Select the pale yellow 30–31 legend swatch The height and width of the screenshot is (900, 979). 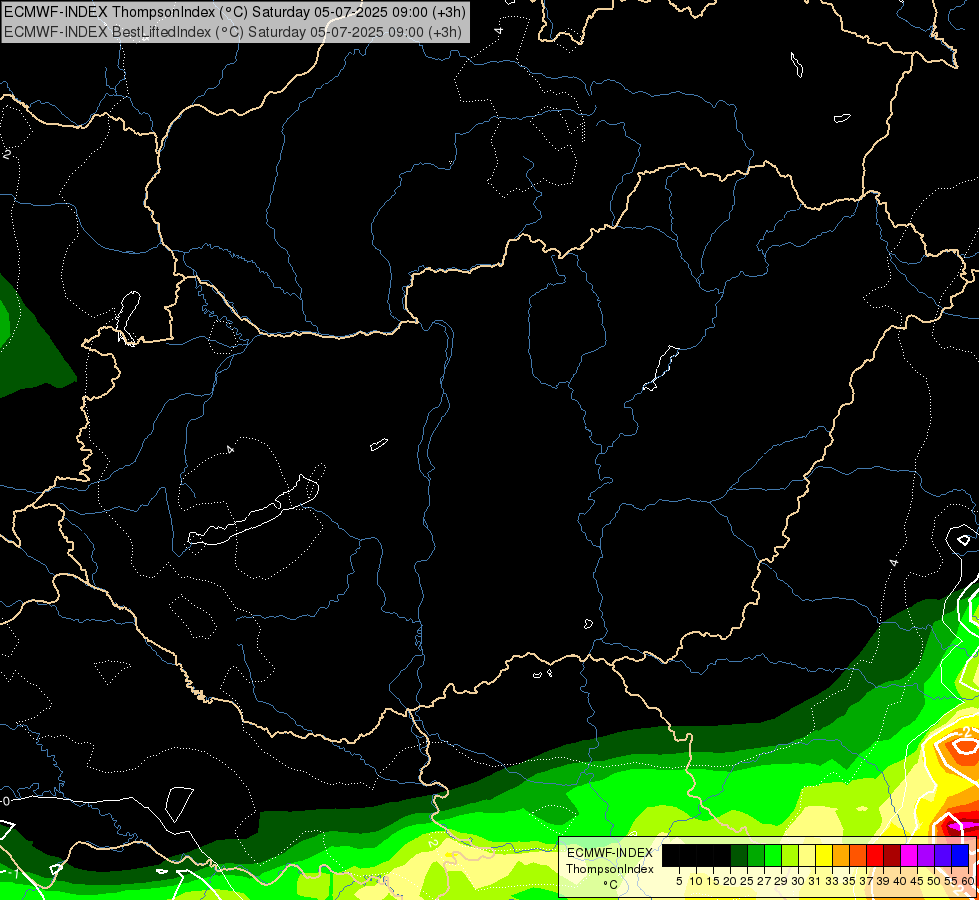[807, 855]
